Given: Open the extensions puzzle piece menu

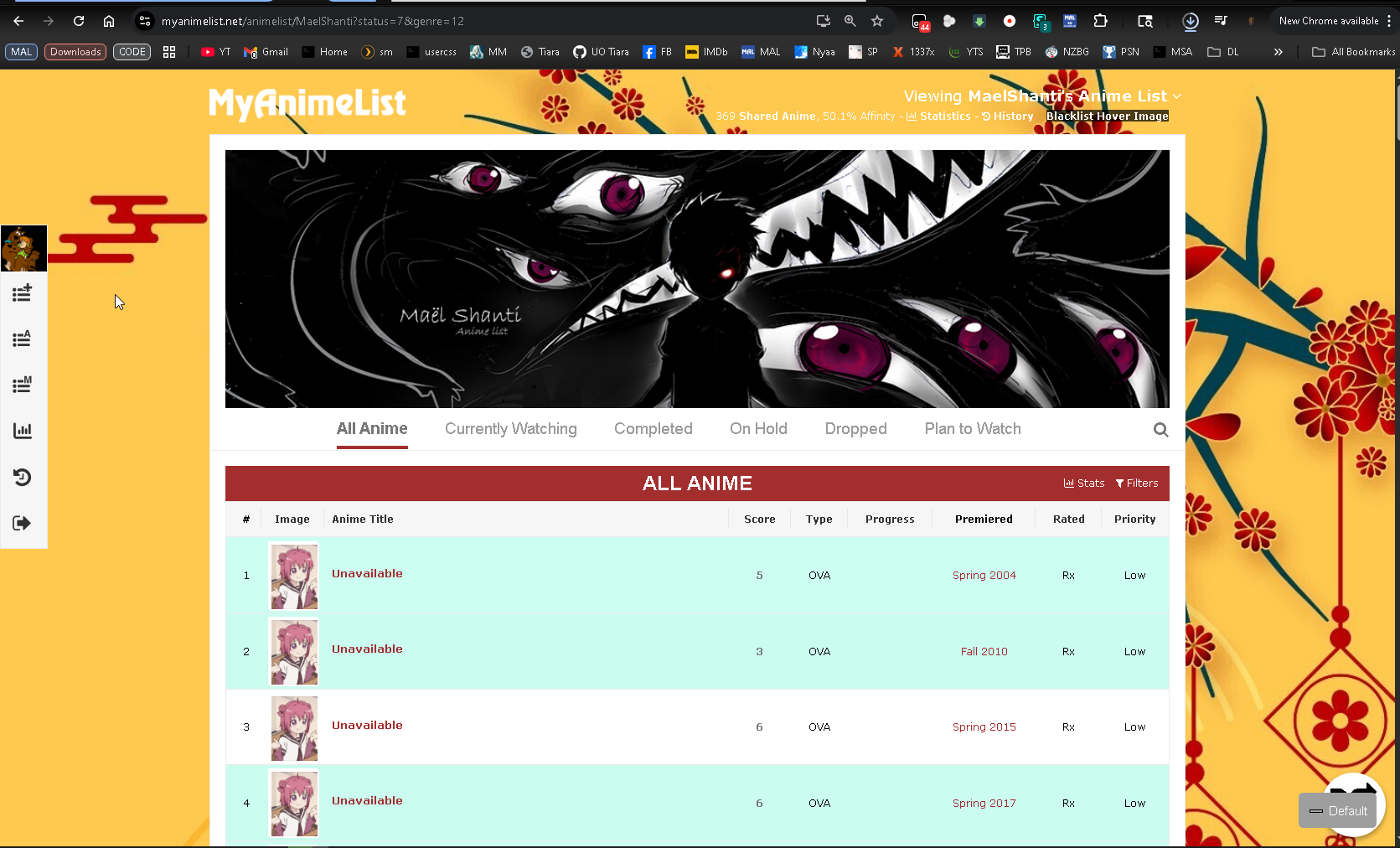Looking at the screenshot, I should (1101, 21).
